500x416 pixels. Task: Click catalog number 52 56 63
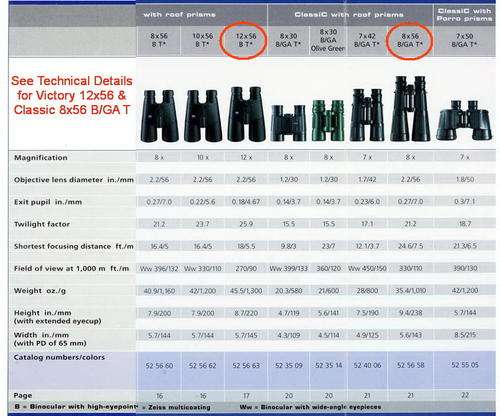point(246,366)
